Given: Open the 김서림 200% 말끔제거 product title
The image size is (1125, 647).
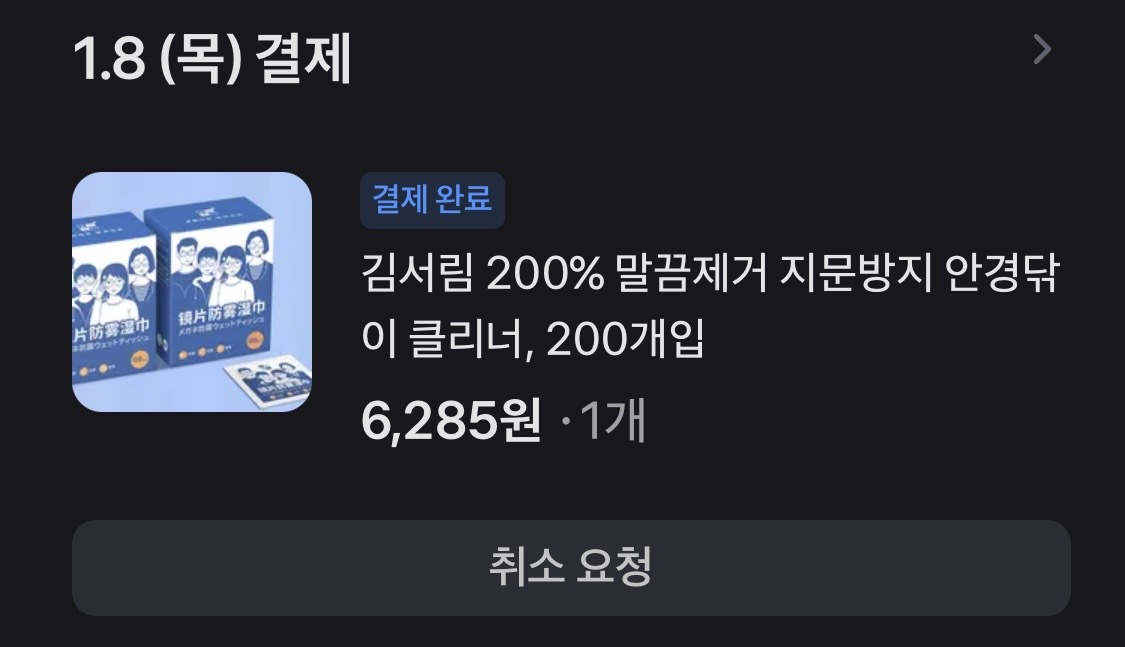Looking at the screenshot, I should point(710,306).
